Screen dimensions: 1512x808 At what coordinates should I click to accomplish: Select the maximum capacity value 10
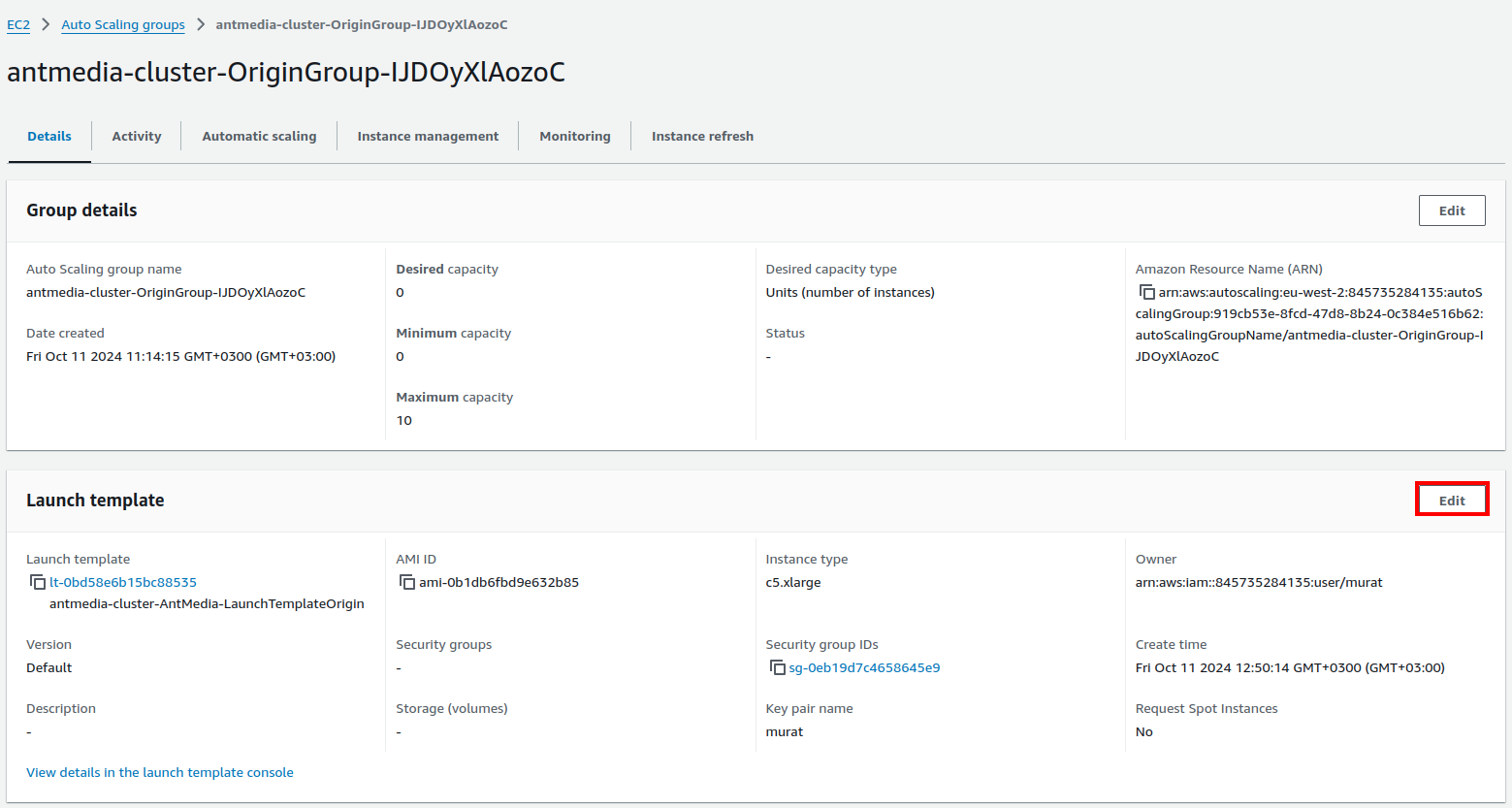(x=404, y=420)
